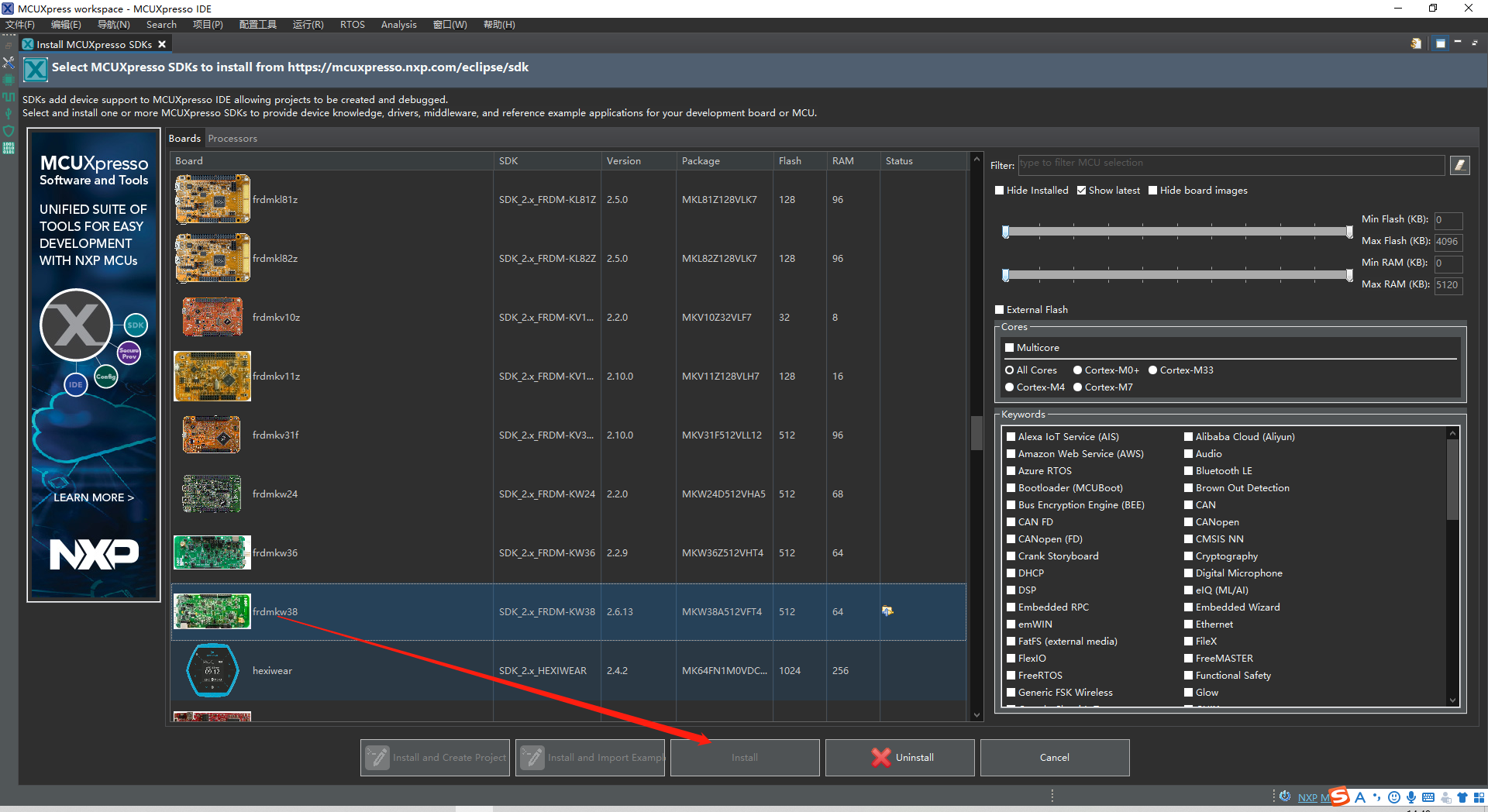
Task: Minimize the editor view using the top-right dash
Action: 1458,43
